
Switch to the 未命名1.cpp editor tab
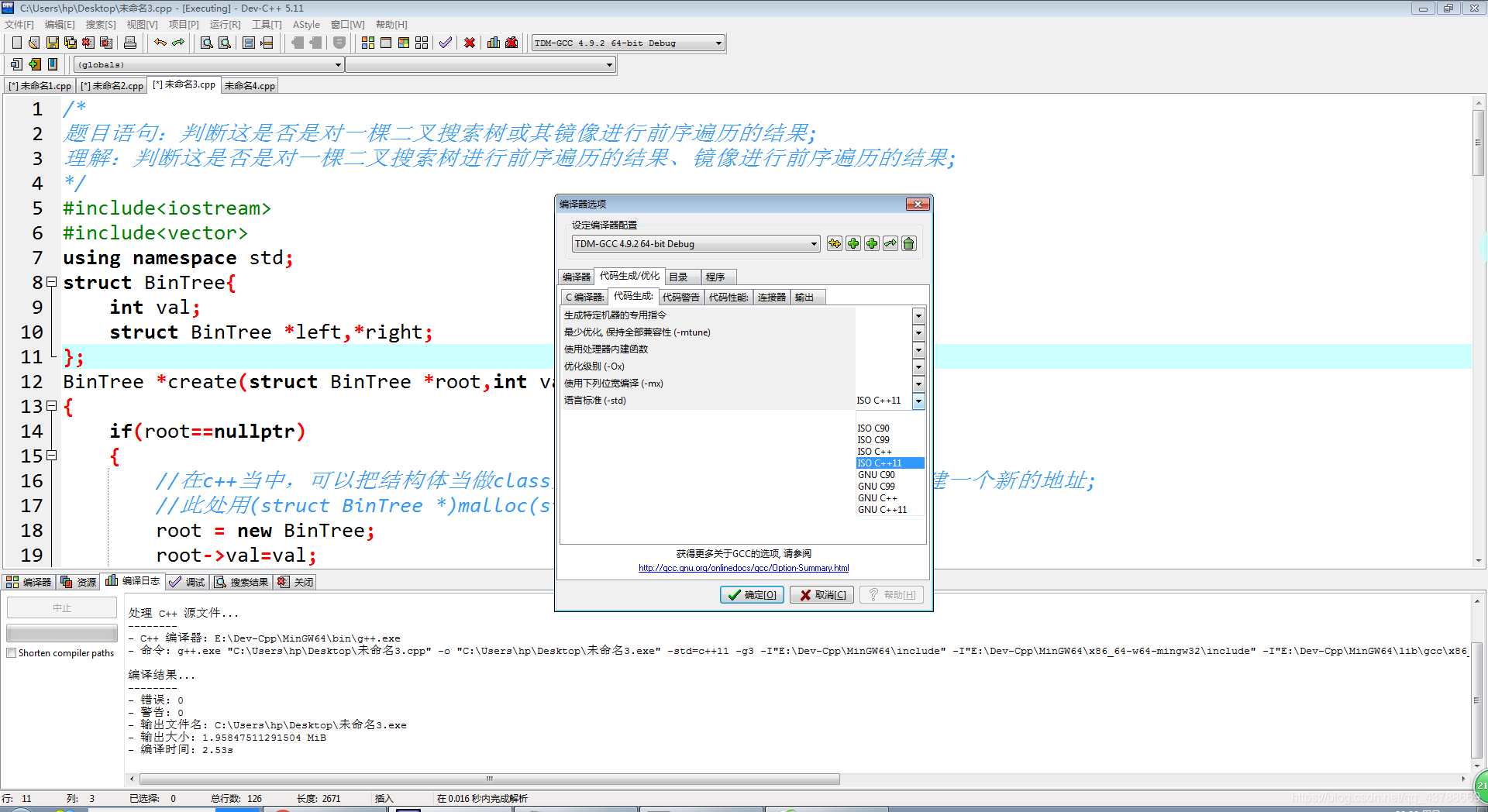pos(40,86)
